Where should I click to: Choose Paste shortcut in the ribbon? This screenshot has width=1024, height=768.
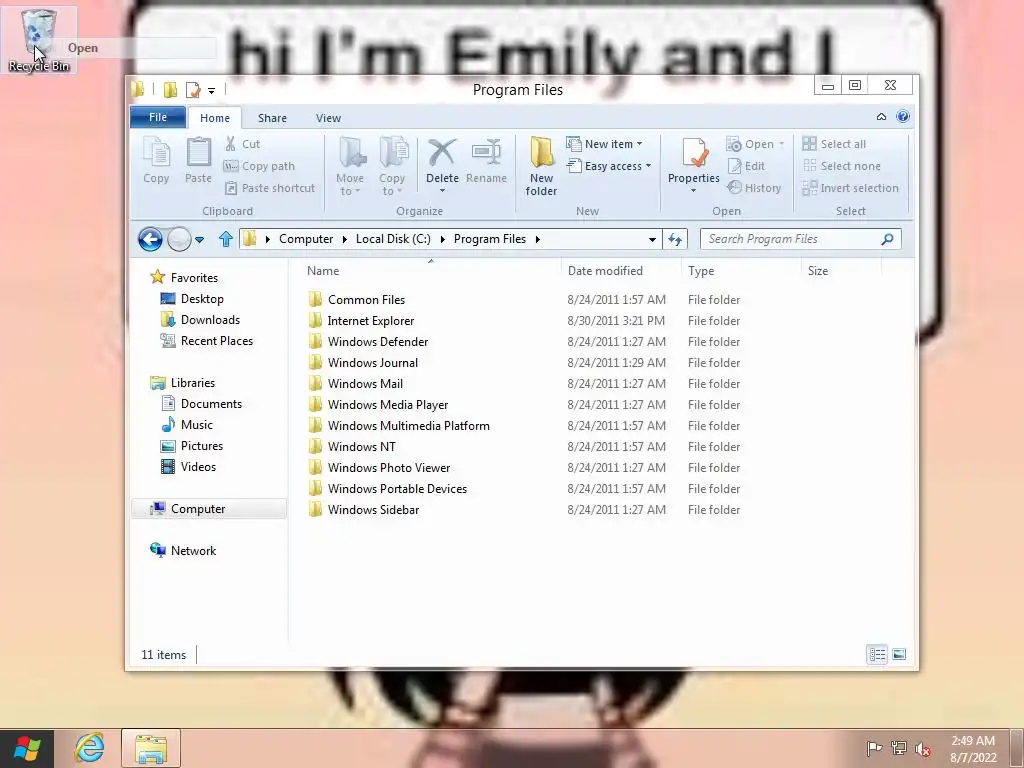(x=269, y=188)
